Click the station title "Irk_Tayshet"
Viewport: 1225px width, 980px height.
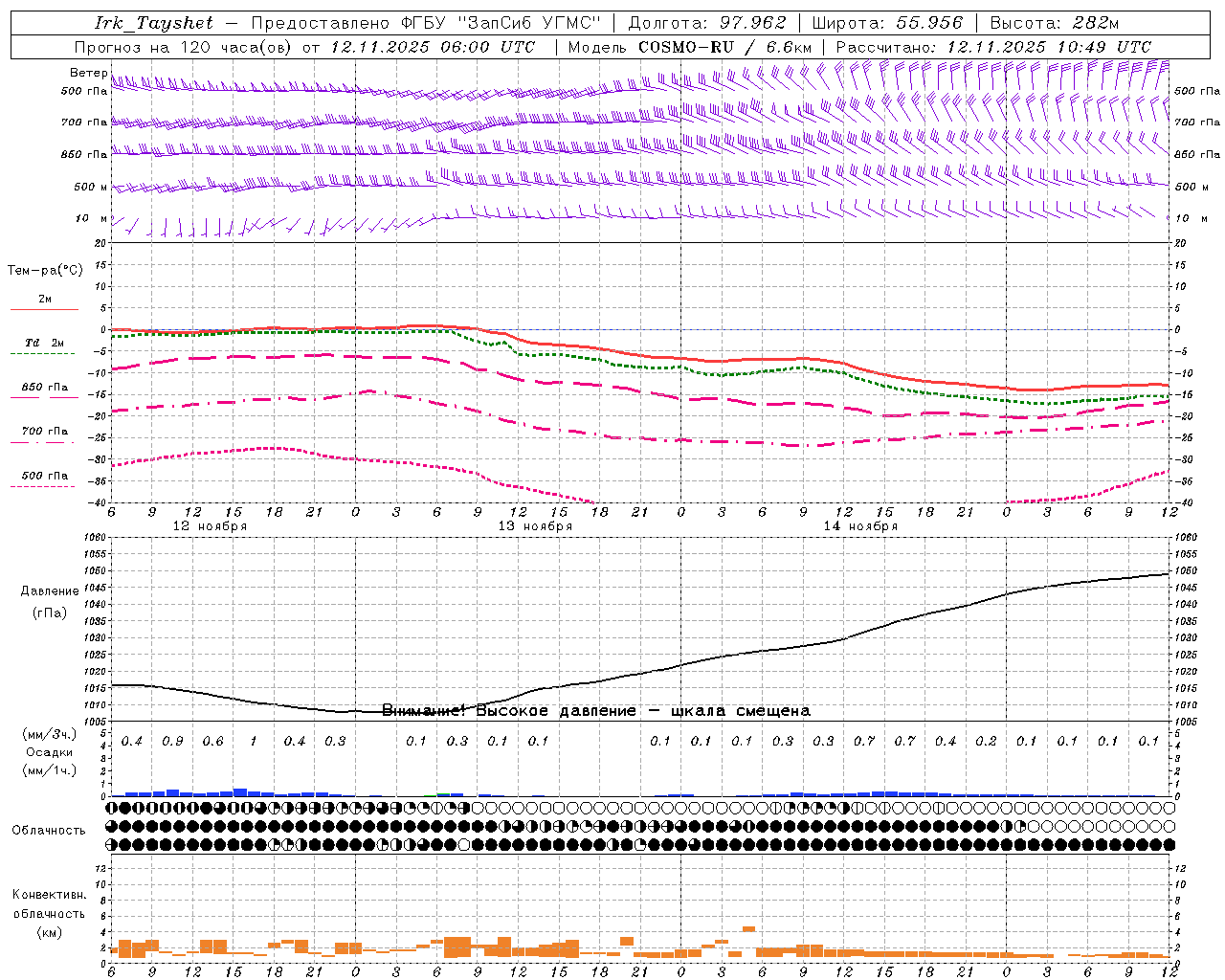[154, 23]
